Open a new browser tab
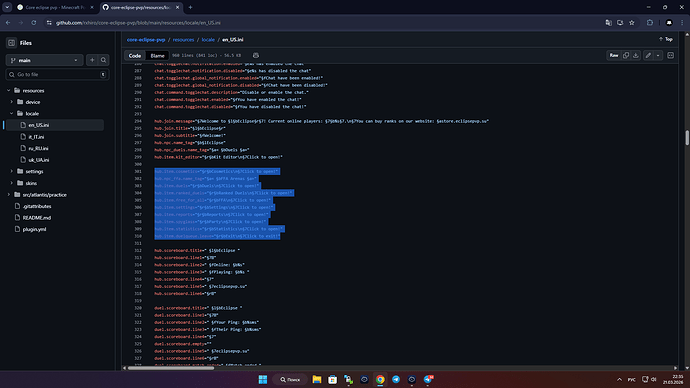Screen dimensions: 690x388 (x=191, y=7)
